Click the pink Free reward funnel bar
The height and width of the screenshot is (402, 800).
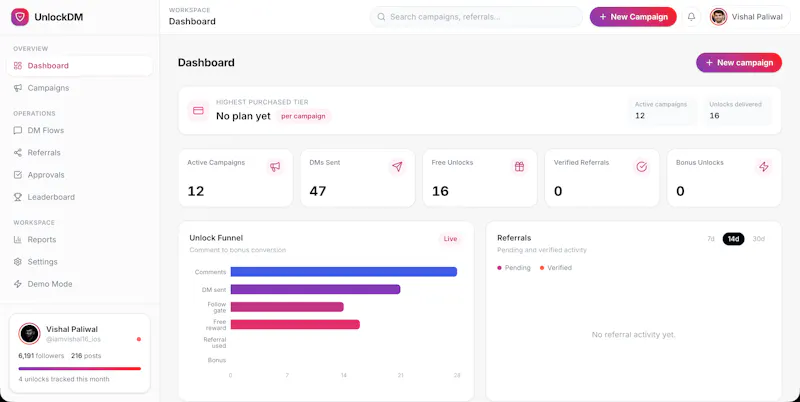coord(295,324)
